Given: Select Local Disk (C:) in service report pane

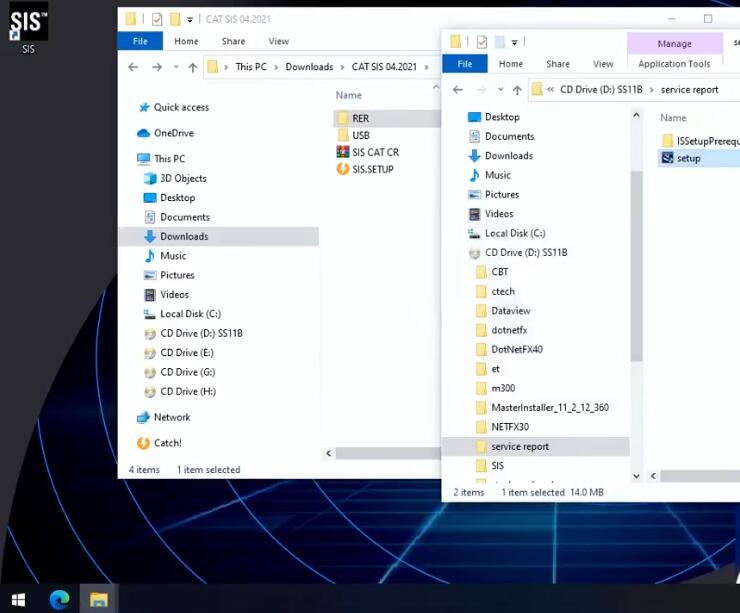Looking at the screenshot, I should point(507,233).
